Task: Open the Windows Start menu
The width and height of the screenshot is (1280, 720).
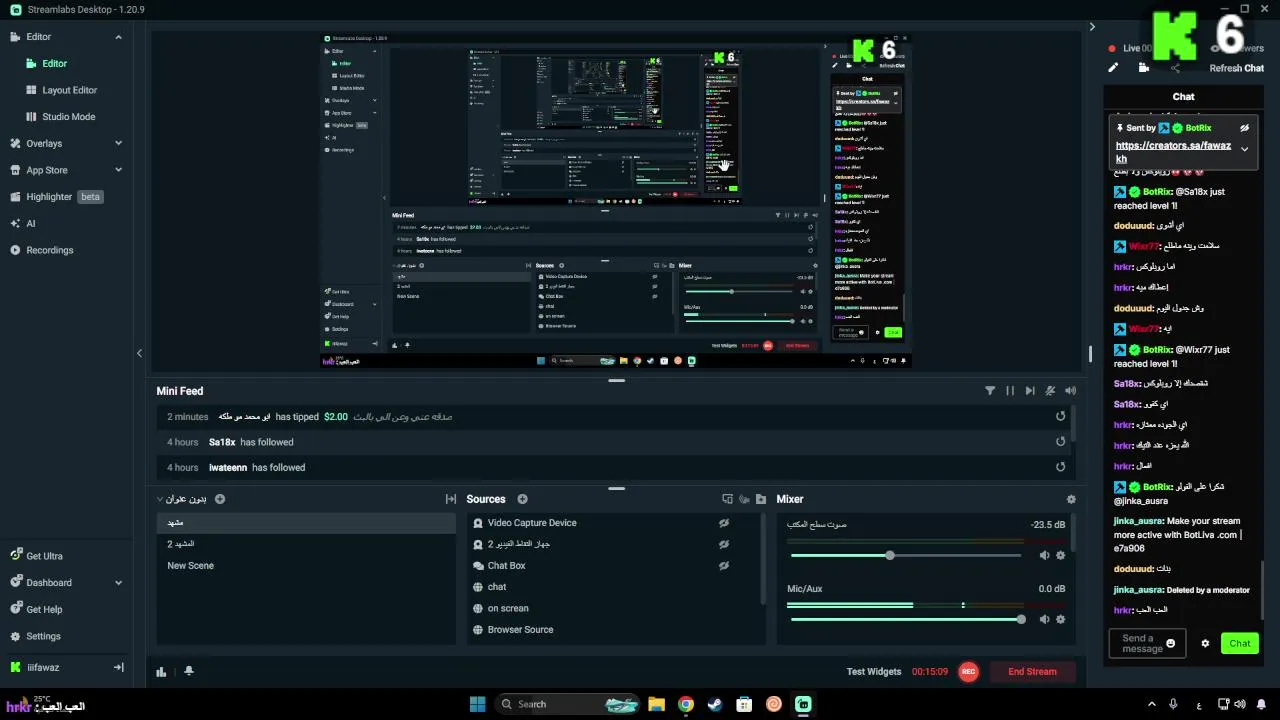Action: [477, 704]
